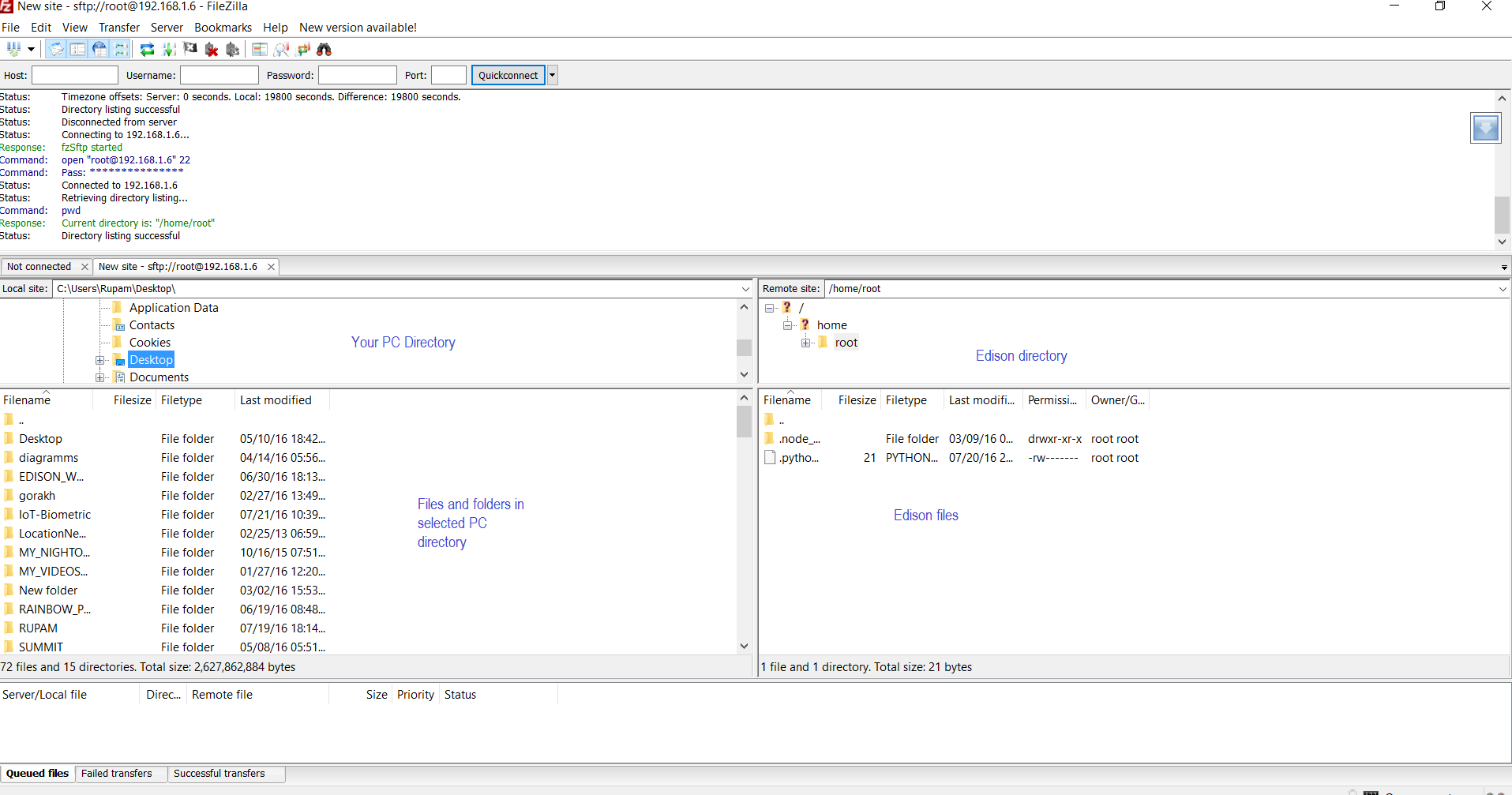This screenshot has width=1512, height=795.
Task: Expand the Desktop tree node
Action: tap(100, 360)
